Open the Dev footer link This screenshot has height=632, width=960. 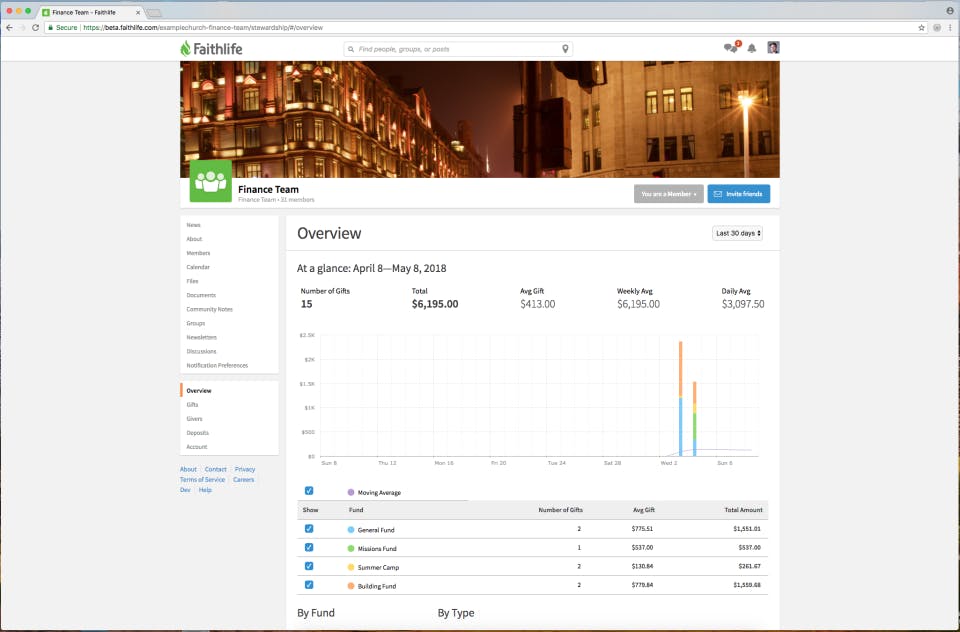pos(185,491)
